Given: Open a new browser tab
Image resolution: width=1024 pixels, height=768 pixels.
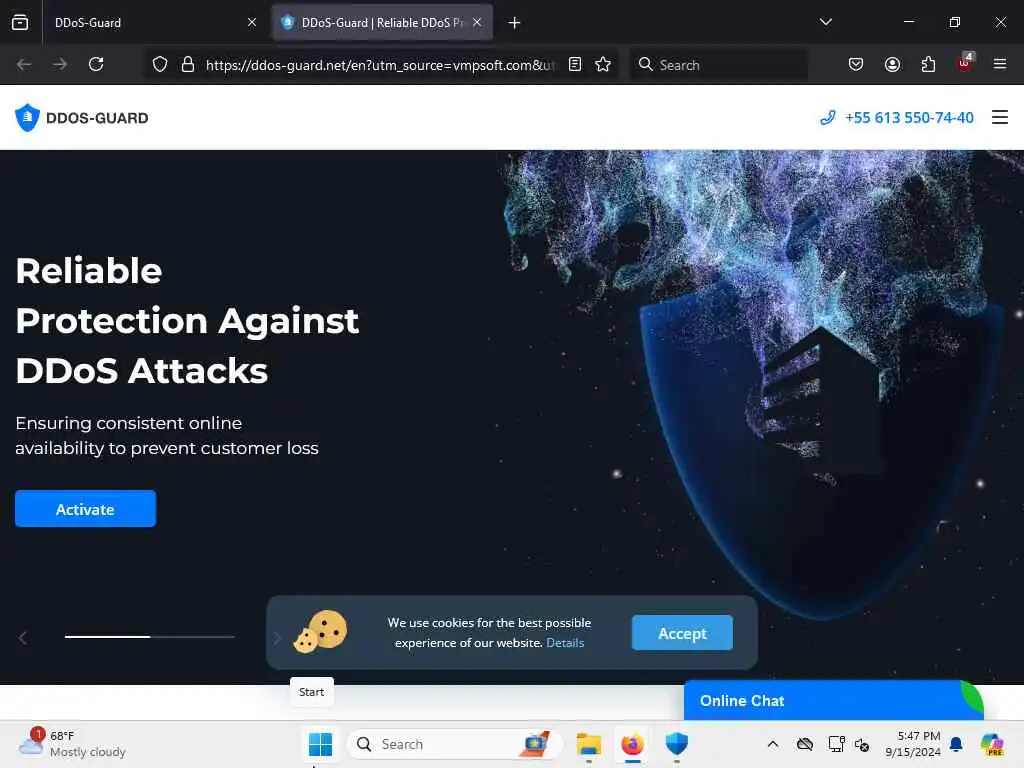Looking at the screenshot, I should (515, 23).
